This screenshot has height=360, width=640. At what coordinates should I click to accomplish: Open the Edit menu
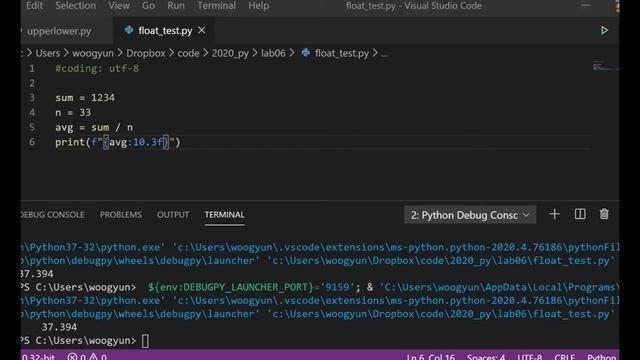[34, 6]
